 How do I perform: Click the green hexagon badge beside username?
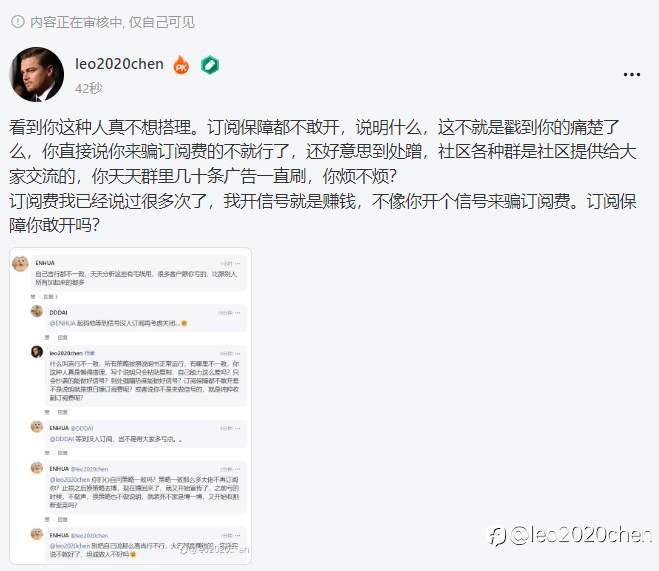[210, 65]
